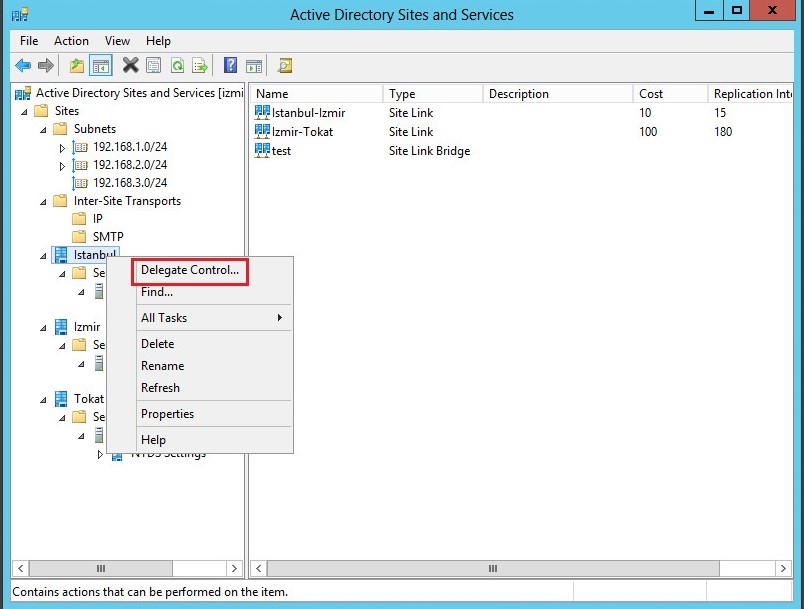The image size is (804, 609).
Task: Click the Inter-Site Transports folder icon
Action: (60, 201)
